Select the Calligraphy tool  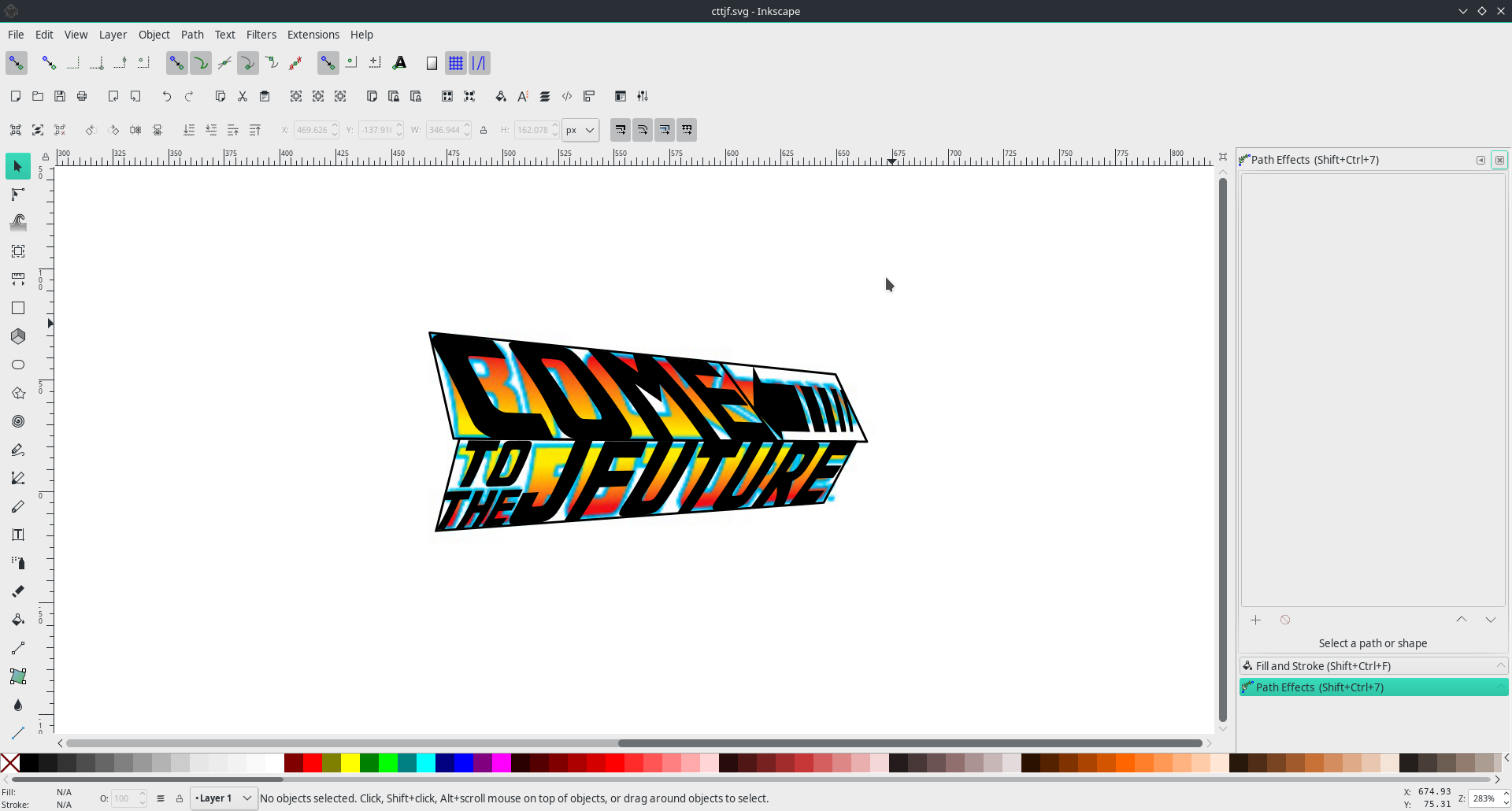tap(17, 506)
